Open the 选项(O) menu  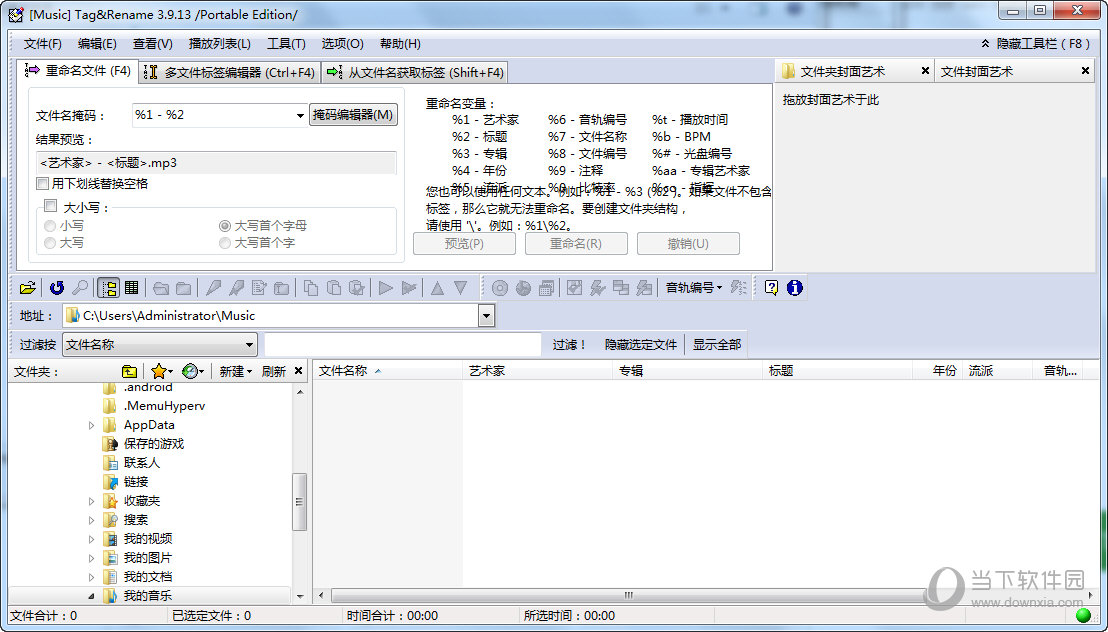click(x=343, y=44)
